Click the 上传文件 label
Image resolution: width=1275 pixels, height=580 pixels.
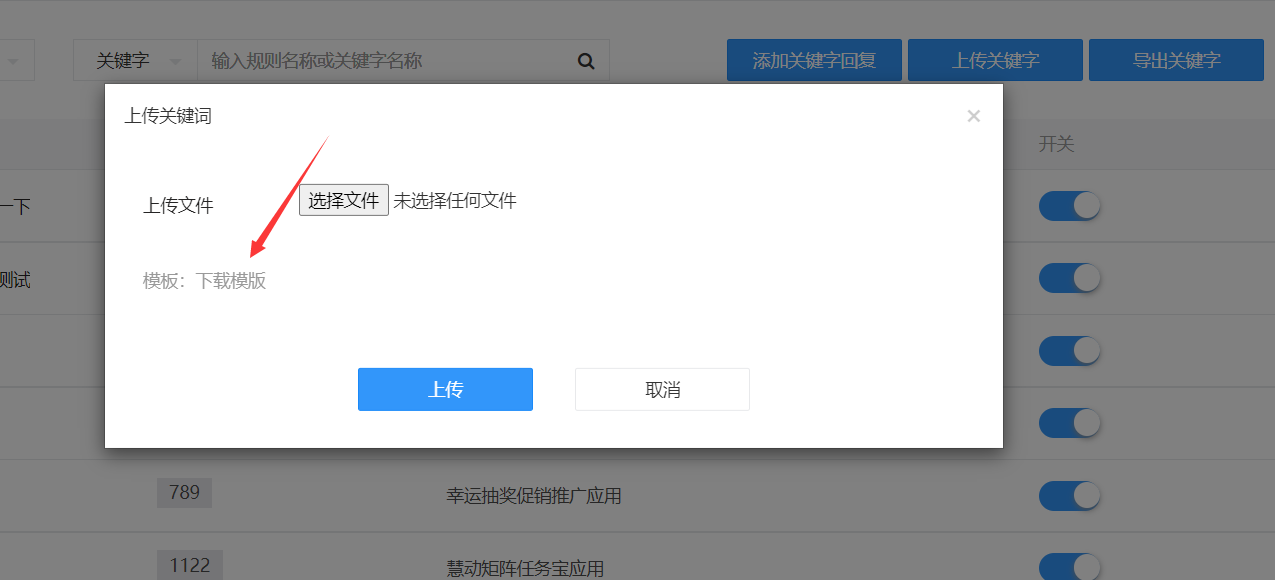pyautogui.click(x=178, y=205)
